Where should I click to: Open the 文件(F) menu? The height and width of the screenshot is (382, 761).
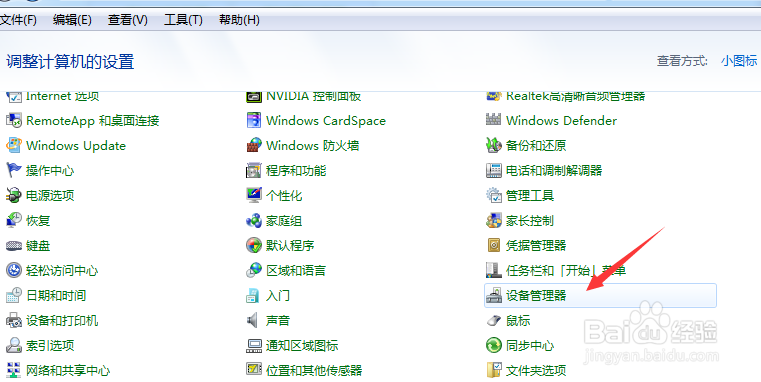18,20
